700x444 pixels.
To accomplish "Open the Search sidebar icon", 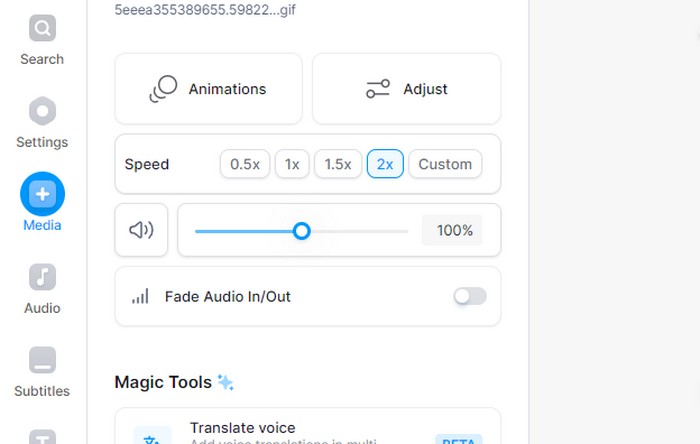I will tap(42, 28).
